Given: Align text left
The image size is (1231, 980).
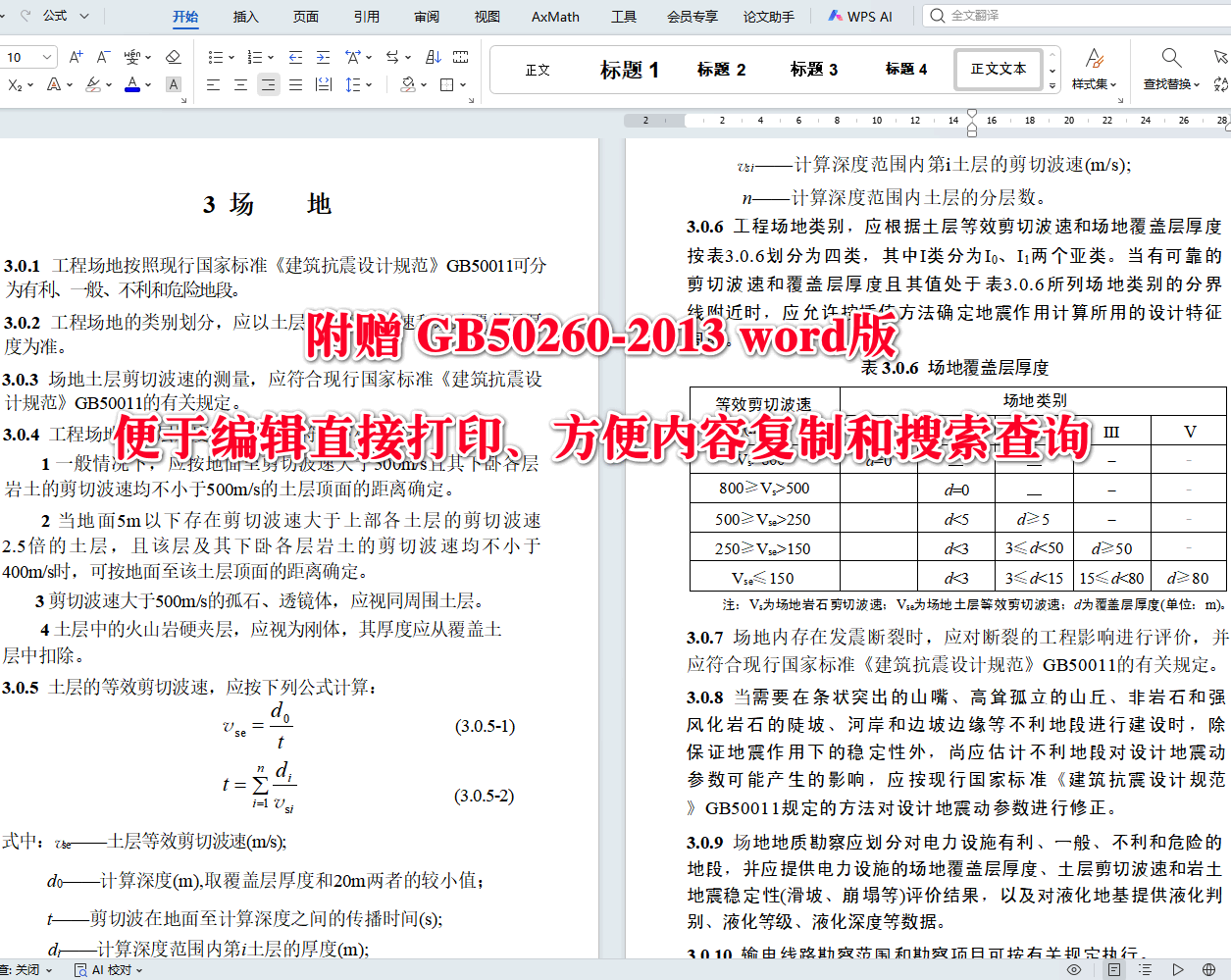Looking at the screenshot, I should tap(213, 85).
